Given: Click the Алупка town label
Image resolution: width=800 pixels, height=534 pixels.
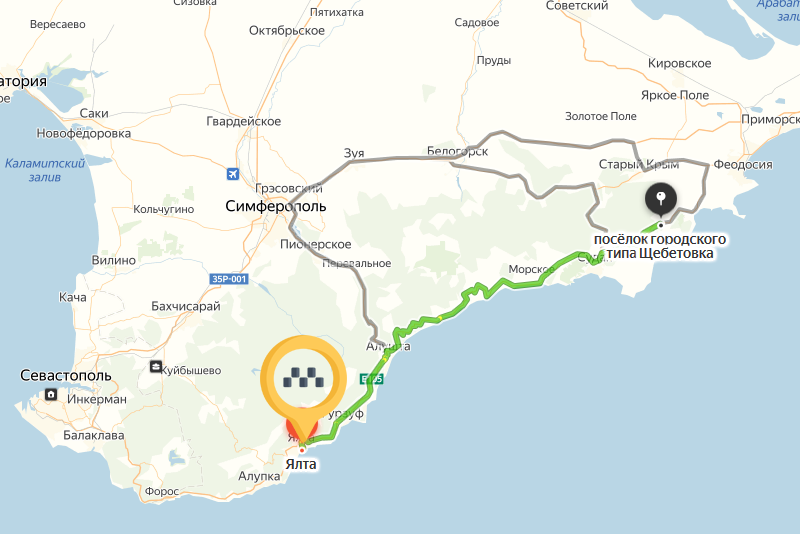Looking at the screenshot, I should pyautogui.click(x=259, y=476).
